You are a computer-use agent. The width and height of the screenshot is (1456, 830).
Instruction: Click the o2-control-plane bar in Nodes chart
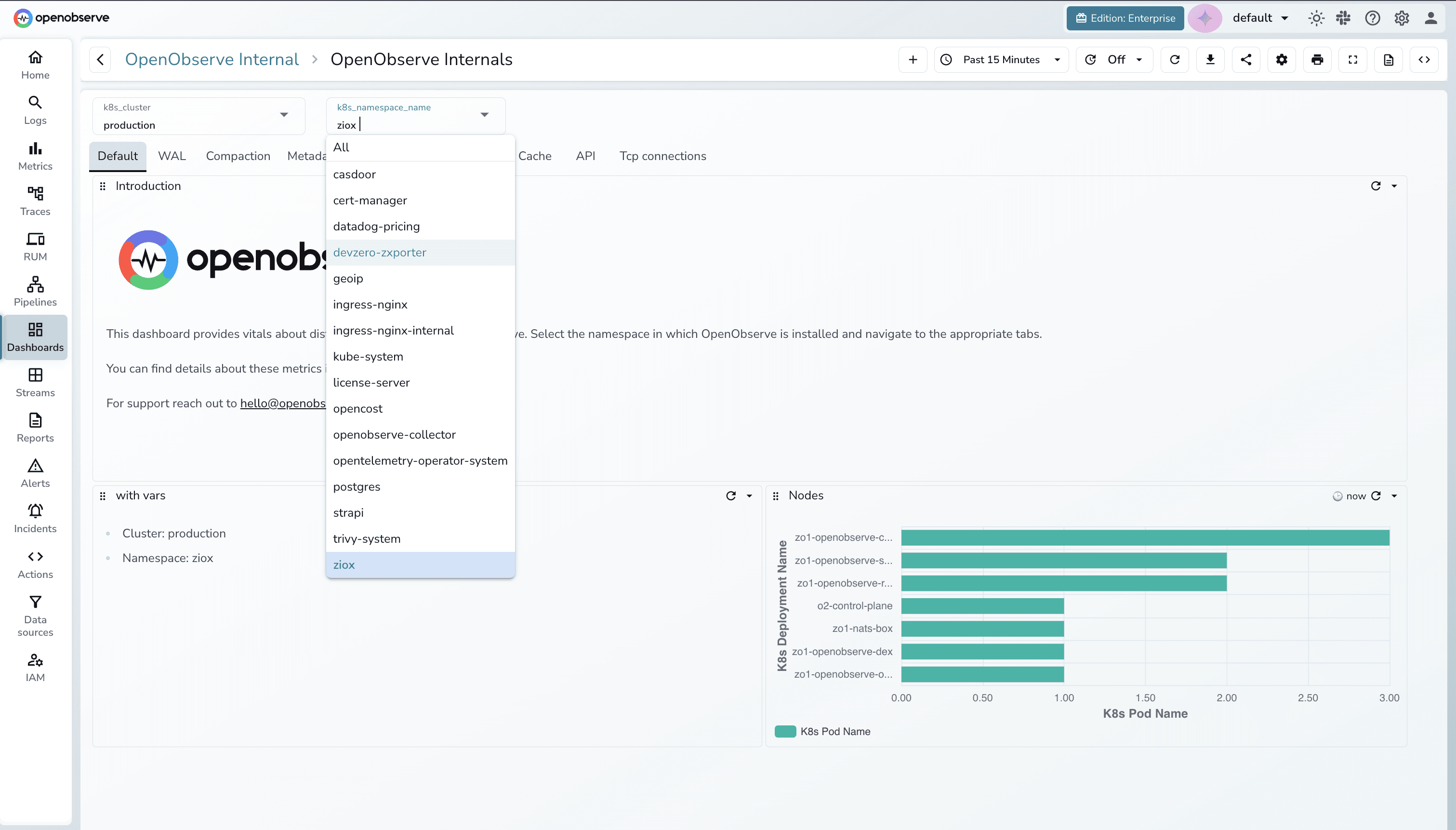pyautogui.click(x=982, y=606)
